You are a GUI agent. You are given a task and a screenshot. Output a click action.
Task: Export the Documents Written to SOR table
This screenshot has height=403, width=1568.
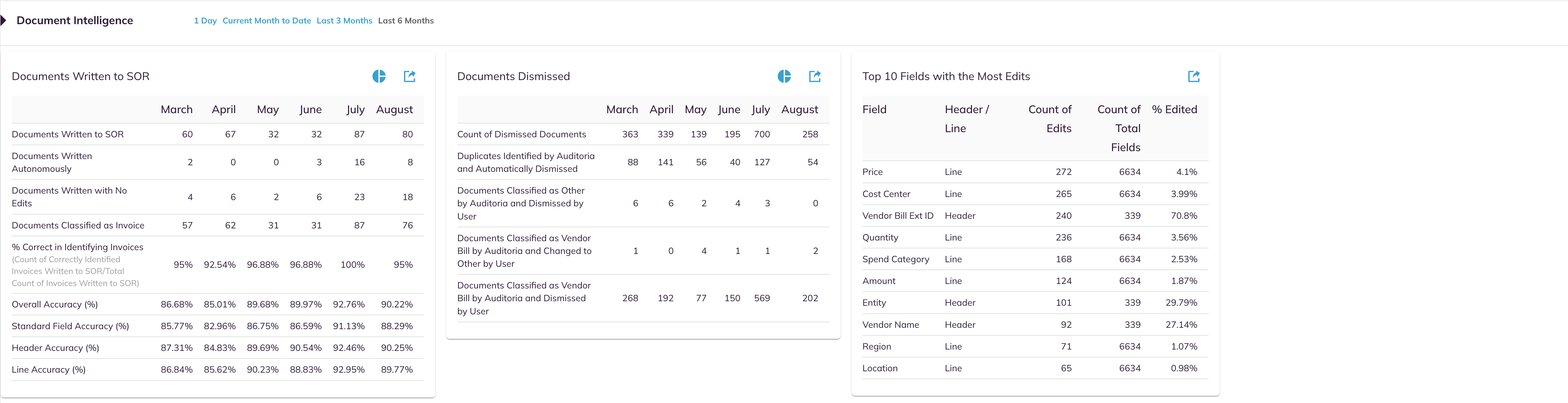tap(410, 76)
